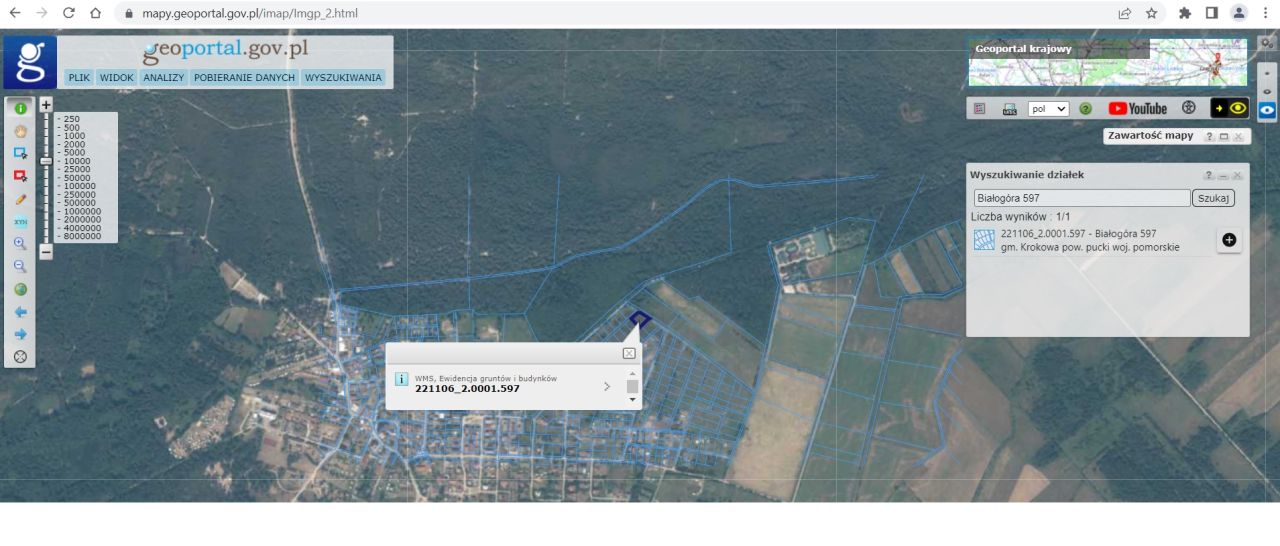This screenshot has height=546, width=1280.
Task: Close the WMS info popup
Action: [629, 353]
